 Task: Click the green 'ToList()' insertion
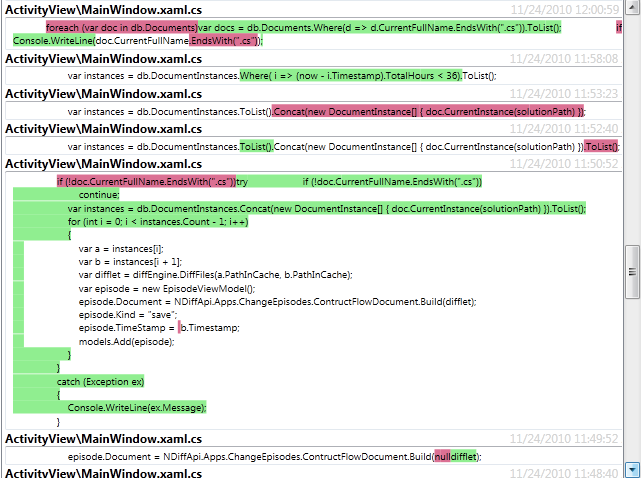point(256,147)
